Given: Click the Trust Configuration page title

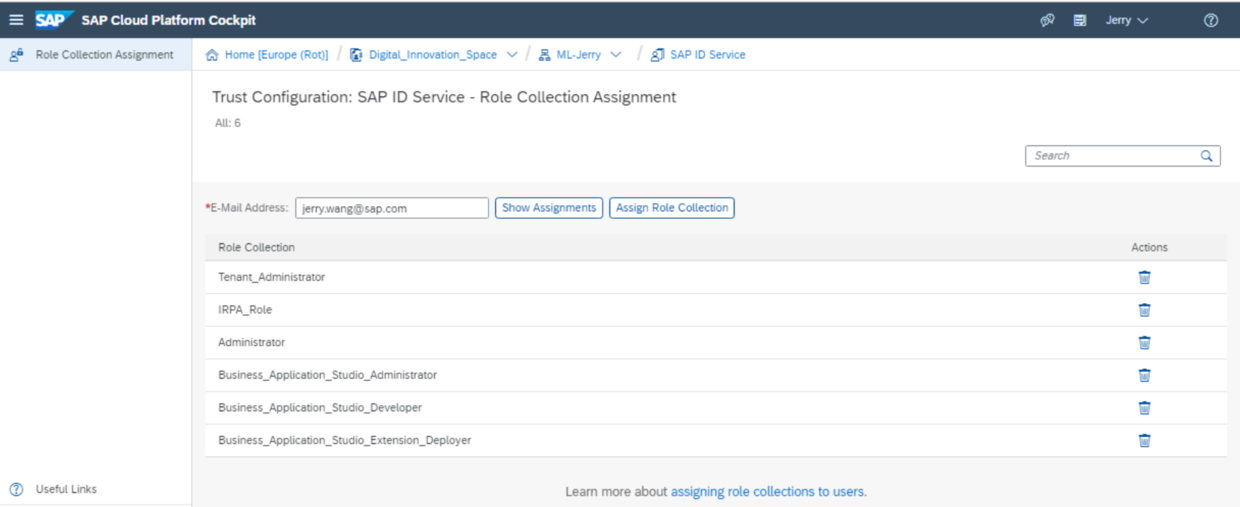Looking at the screenshot, I should click(444, 97).
